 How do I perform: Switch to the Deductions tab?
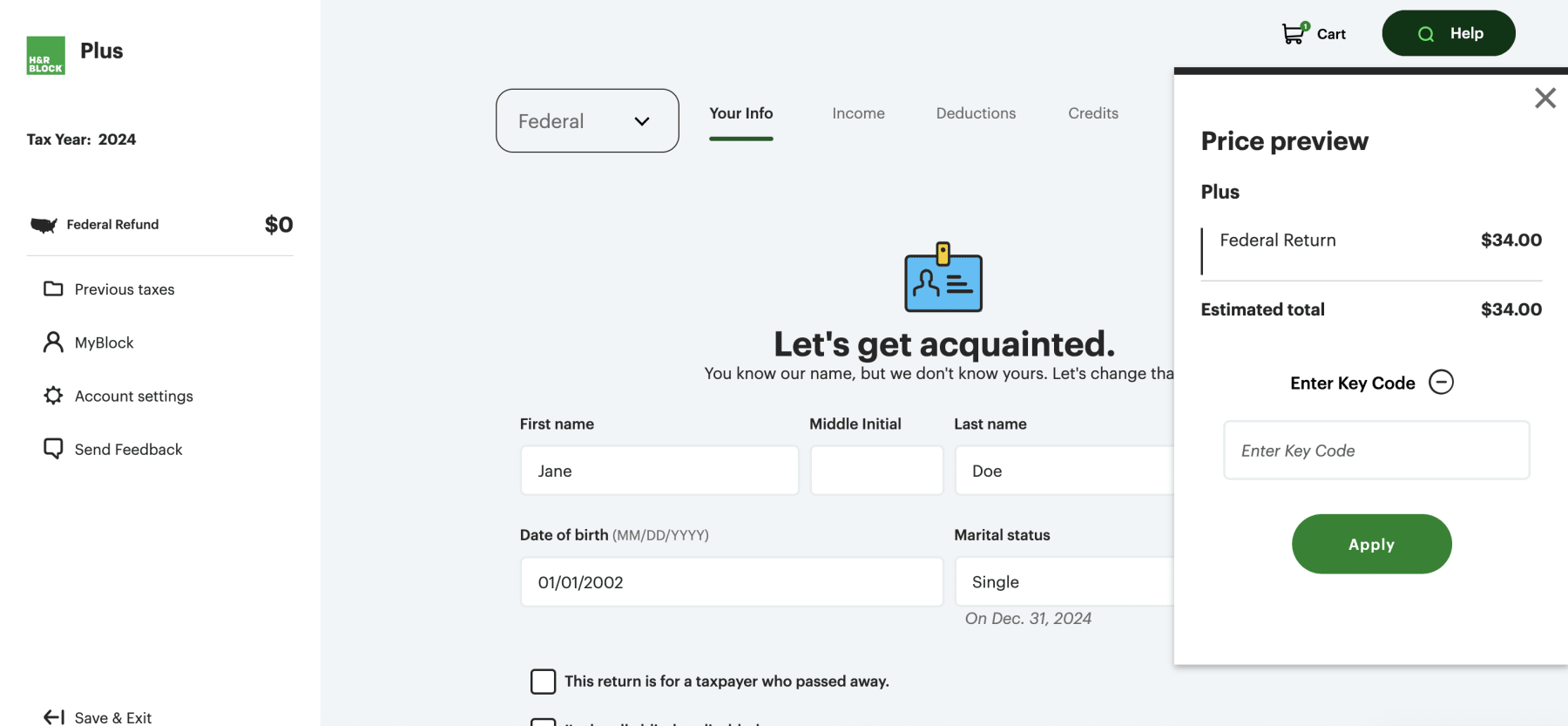[x=976, y=113]
